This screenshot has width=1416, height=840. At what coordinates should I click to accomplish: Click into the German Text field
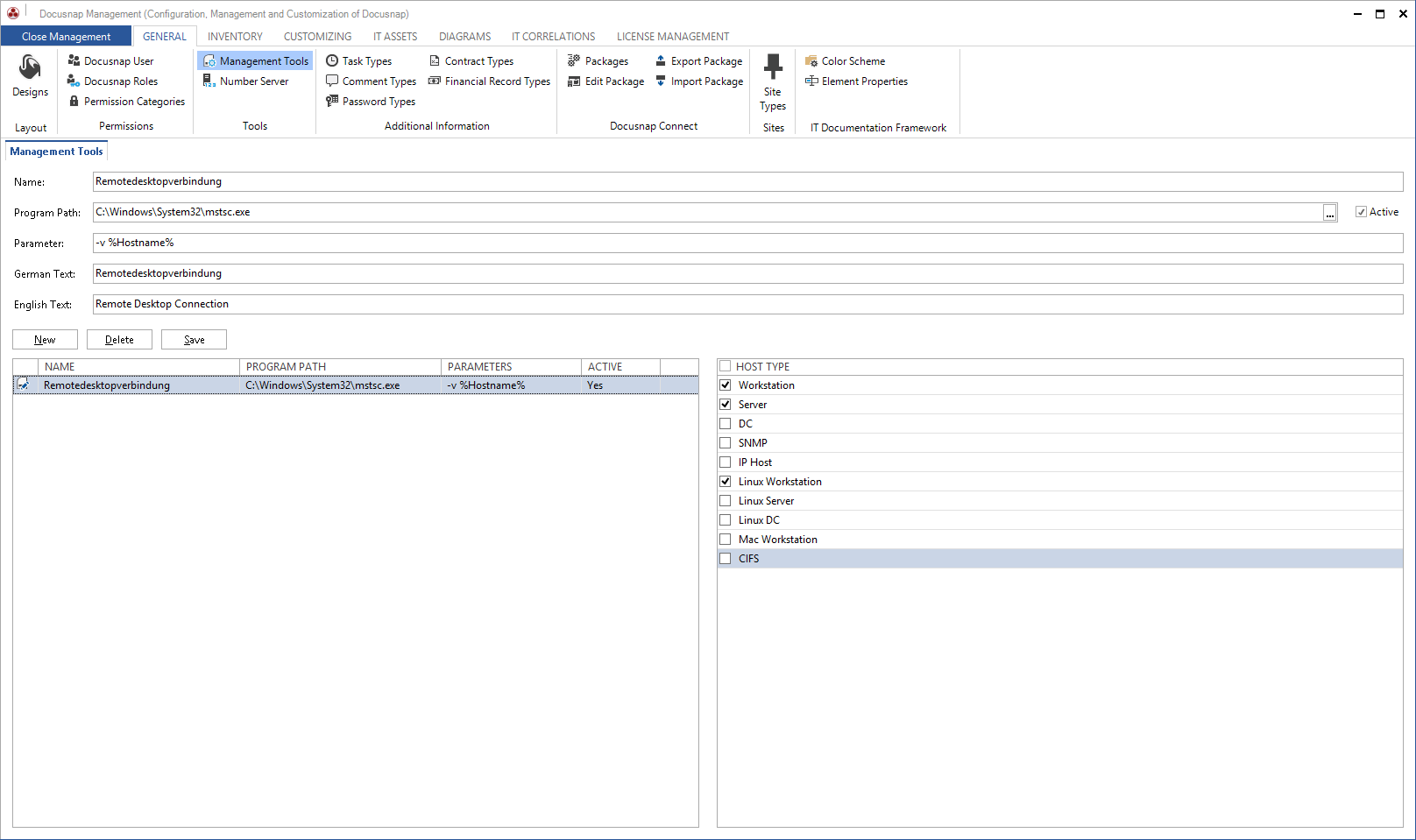(747, 273)
